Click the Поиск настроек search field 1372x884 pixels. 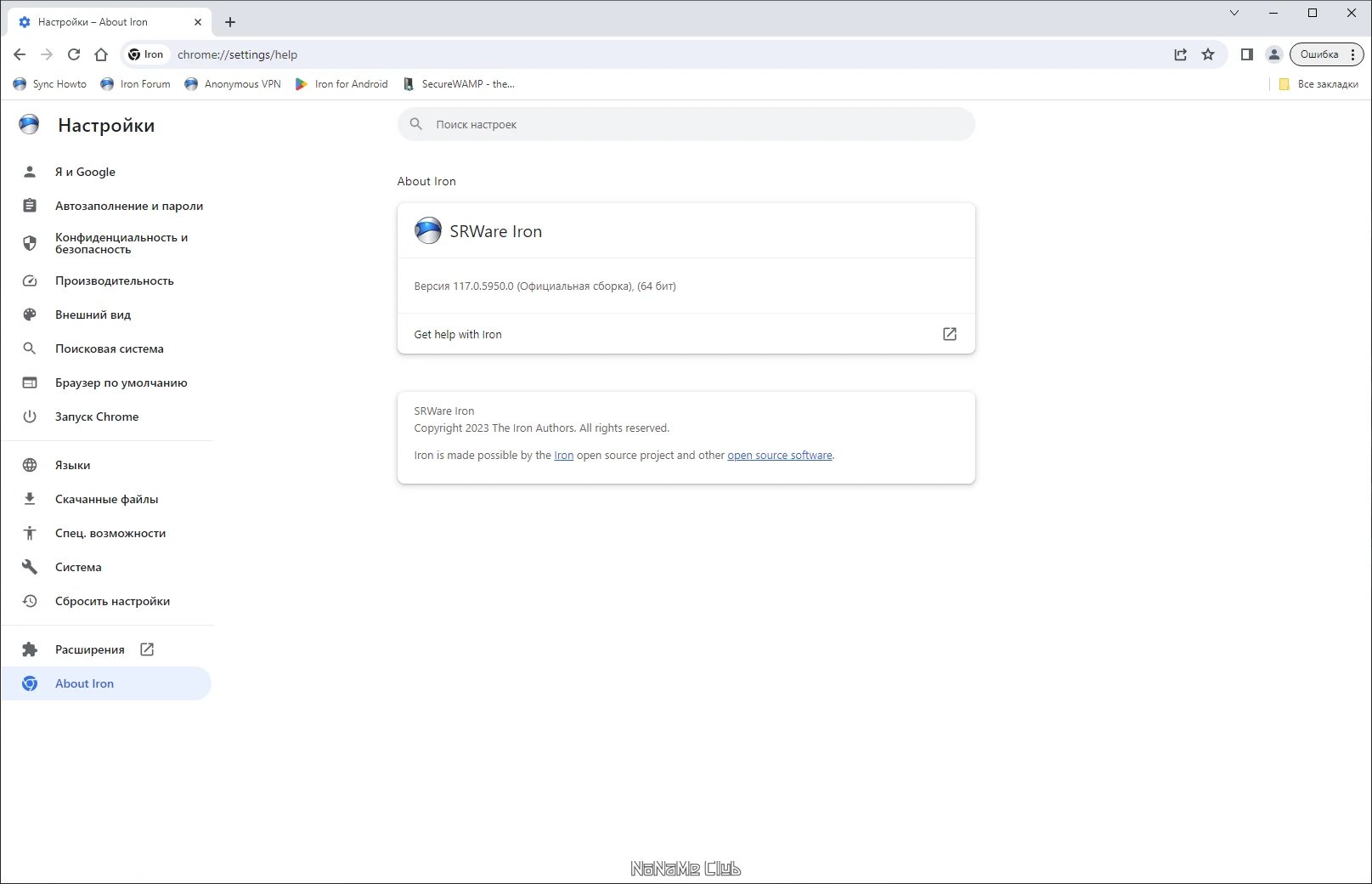pos(686,124)
